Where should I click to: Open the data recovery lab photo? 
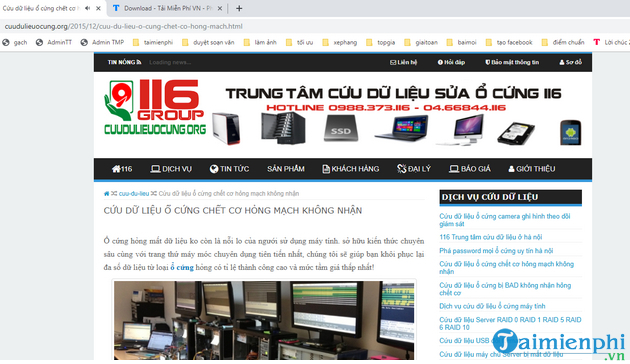[x=264, y=320]
